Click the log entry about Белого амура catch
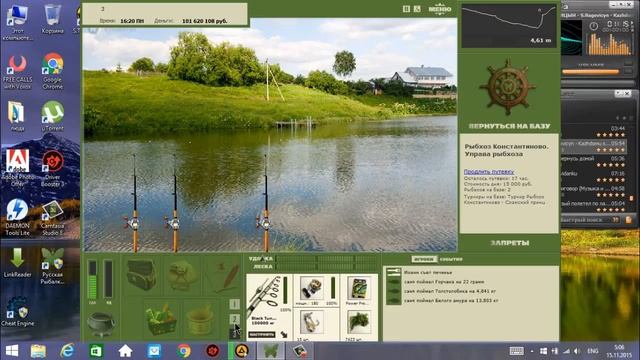This screenshot has height=360, width=640. tap(451, 301)
